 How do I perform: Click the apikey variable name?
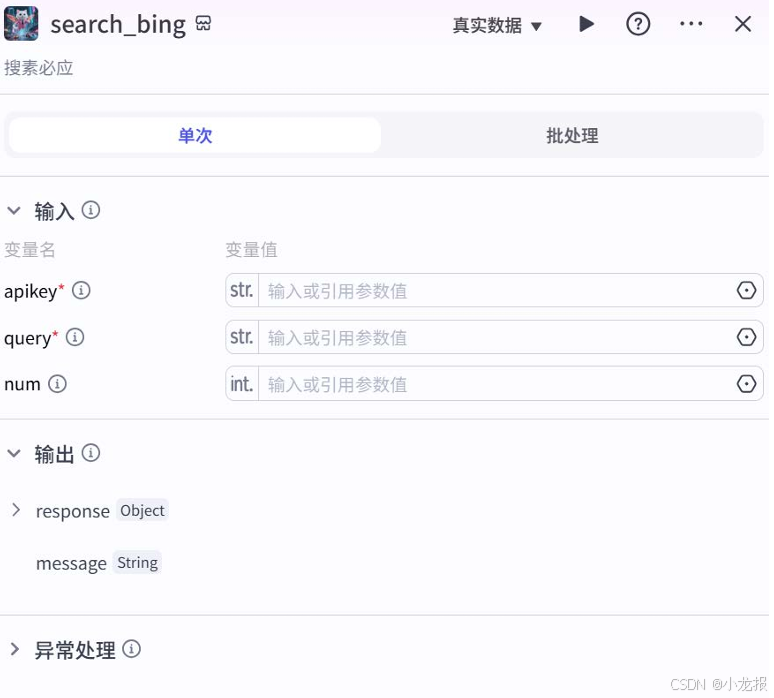pyautogui.click(x=31, y=291)
